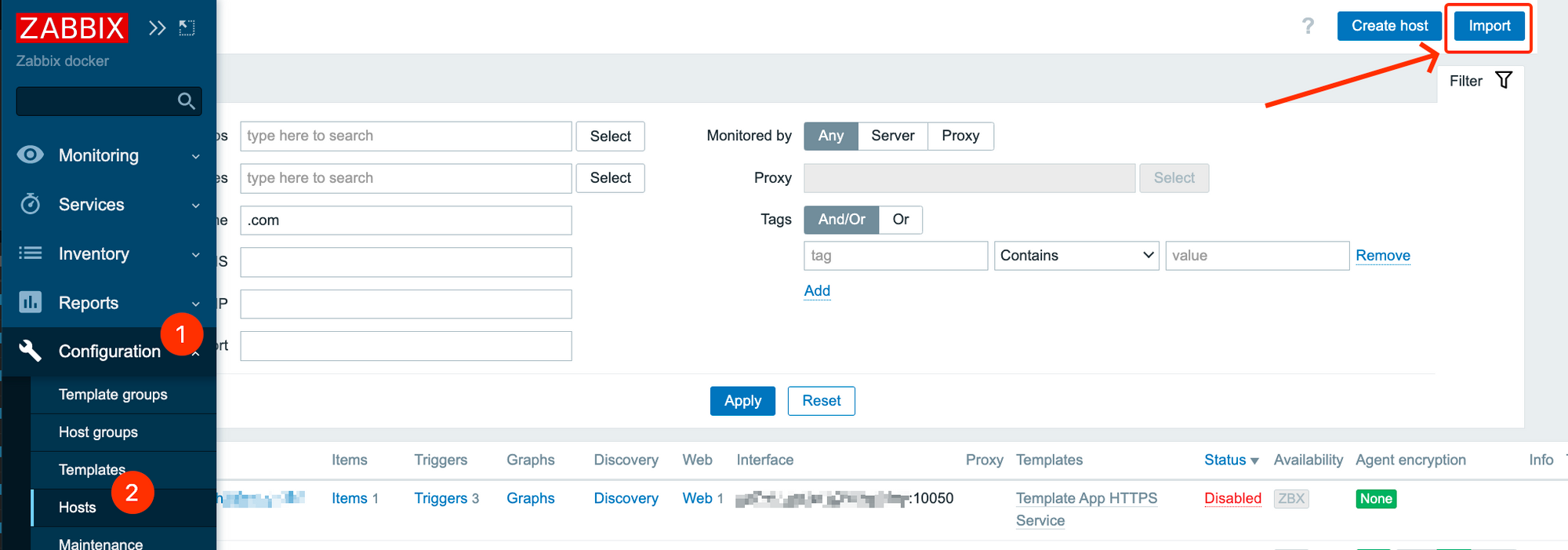Click the Import button
The image size is (1568, 550).
pyautogui.click(x=1488, y=26)
